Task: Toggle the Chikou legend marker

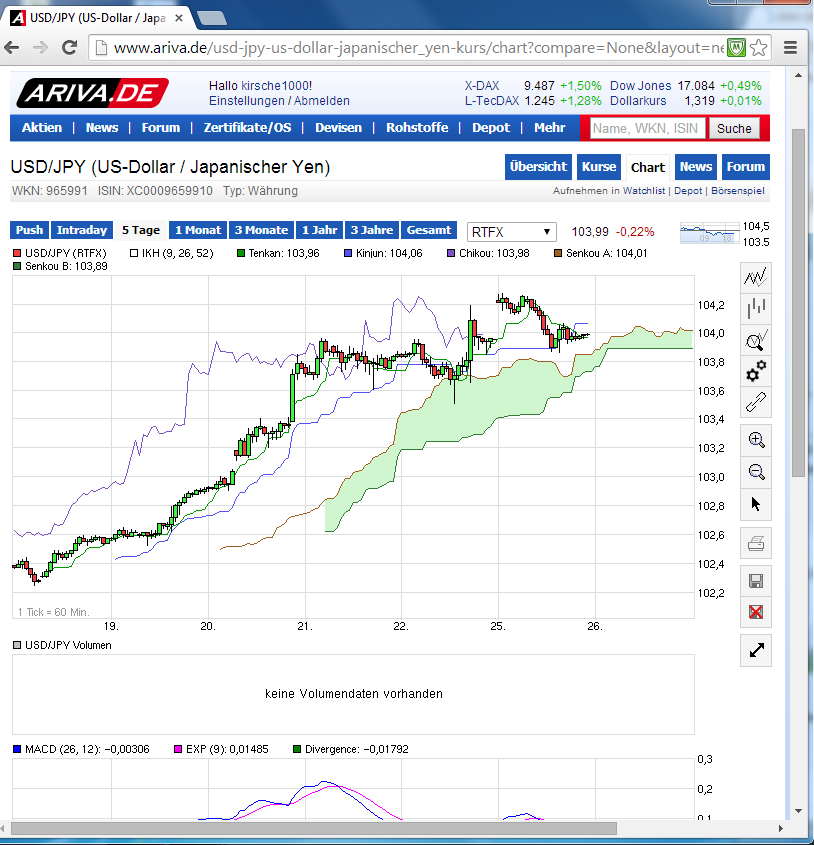Action: pos(451,253)
